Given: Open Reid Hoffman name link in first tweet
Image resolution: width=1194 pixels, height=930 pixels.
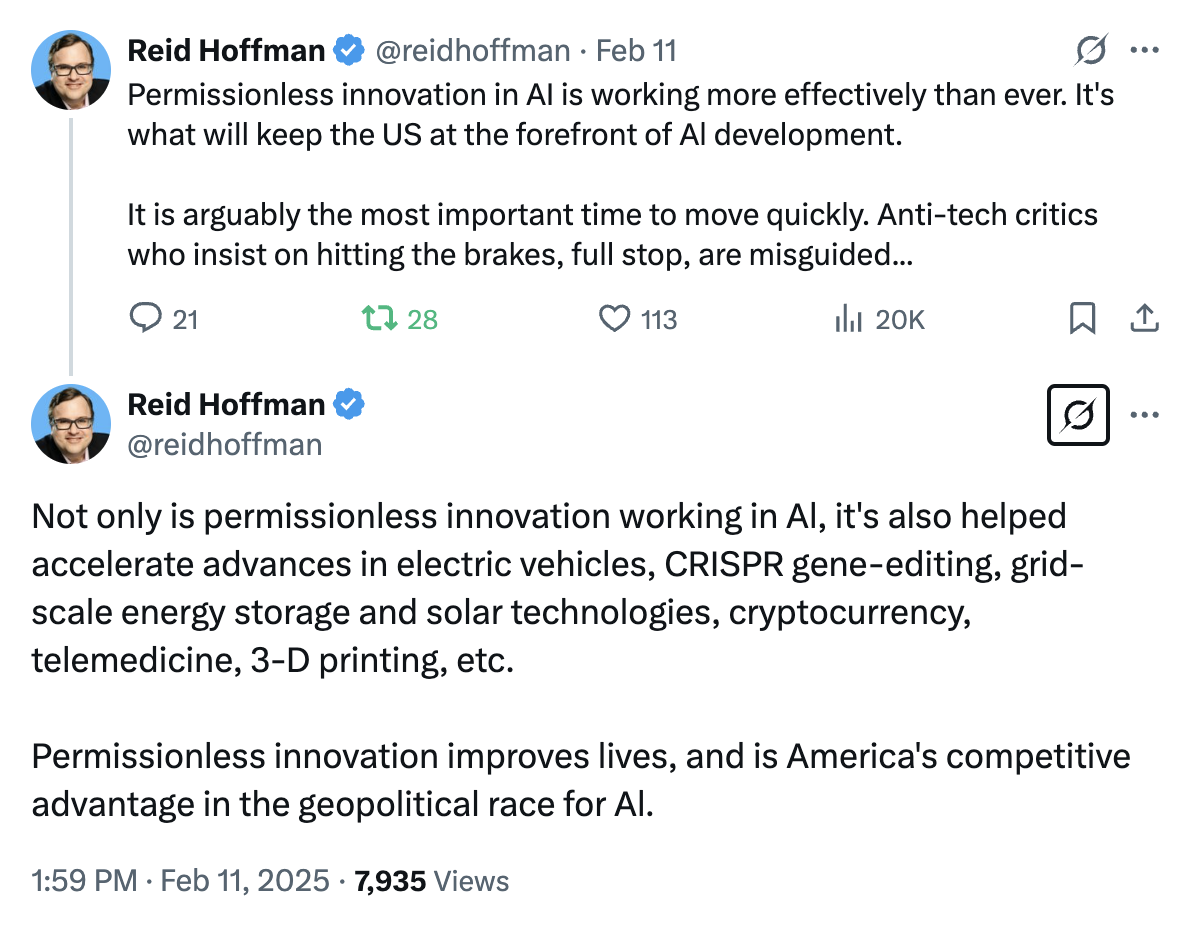Looking at the screenshot, I should coord(226,51).
